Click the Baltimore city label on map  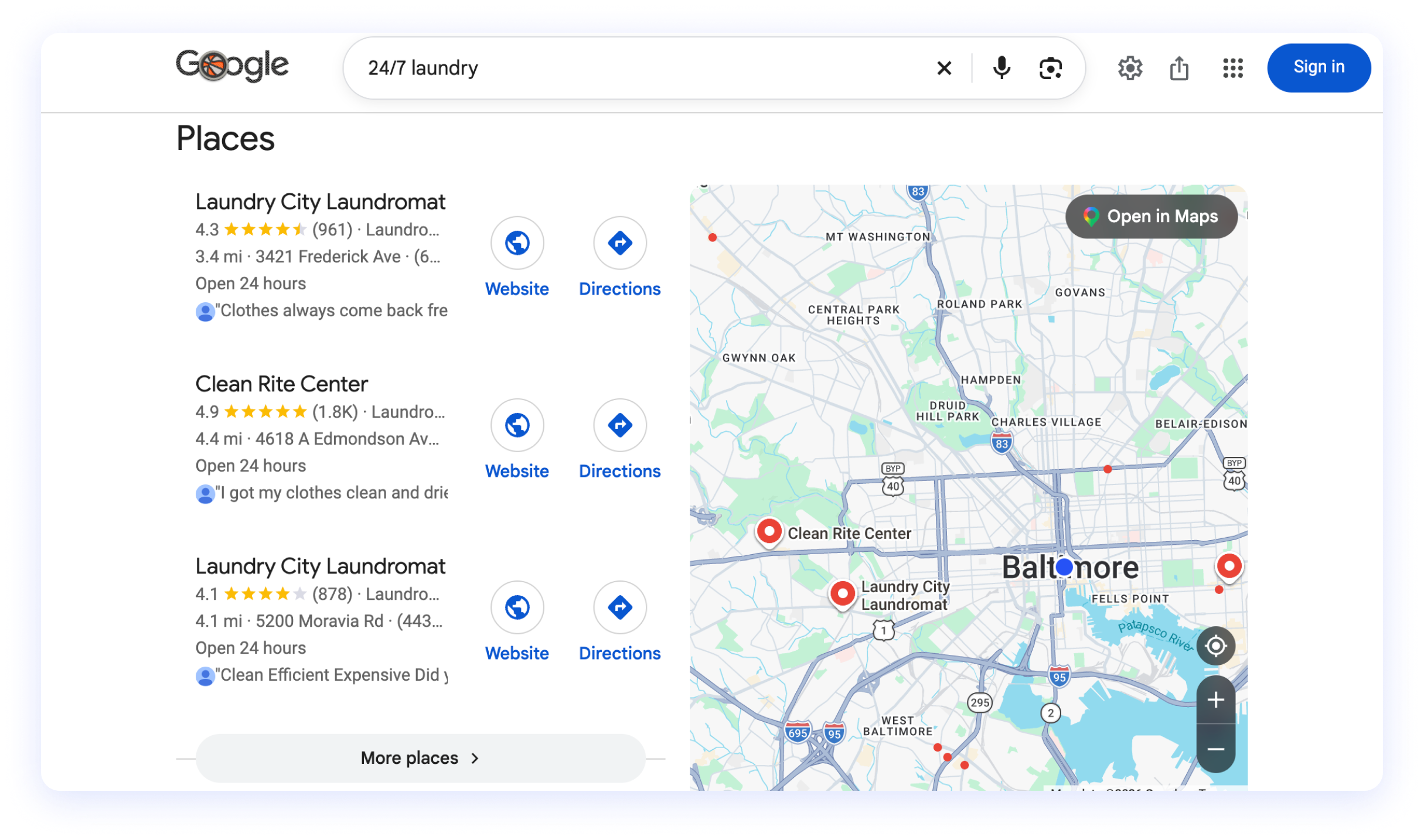[1069, 567]
